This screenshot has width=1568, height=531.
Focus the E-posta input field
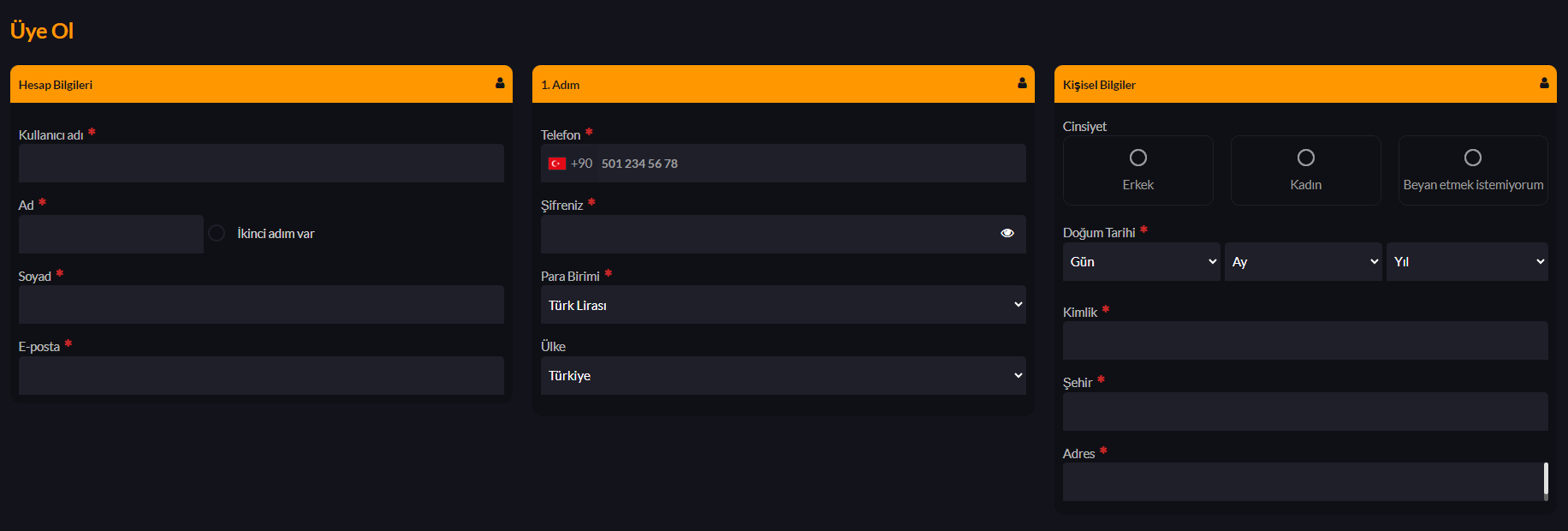click(261, 375)
